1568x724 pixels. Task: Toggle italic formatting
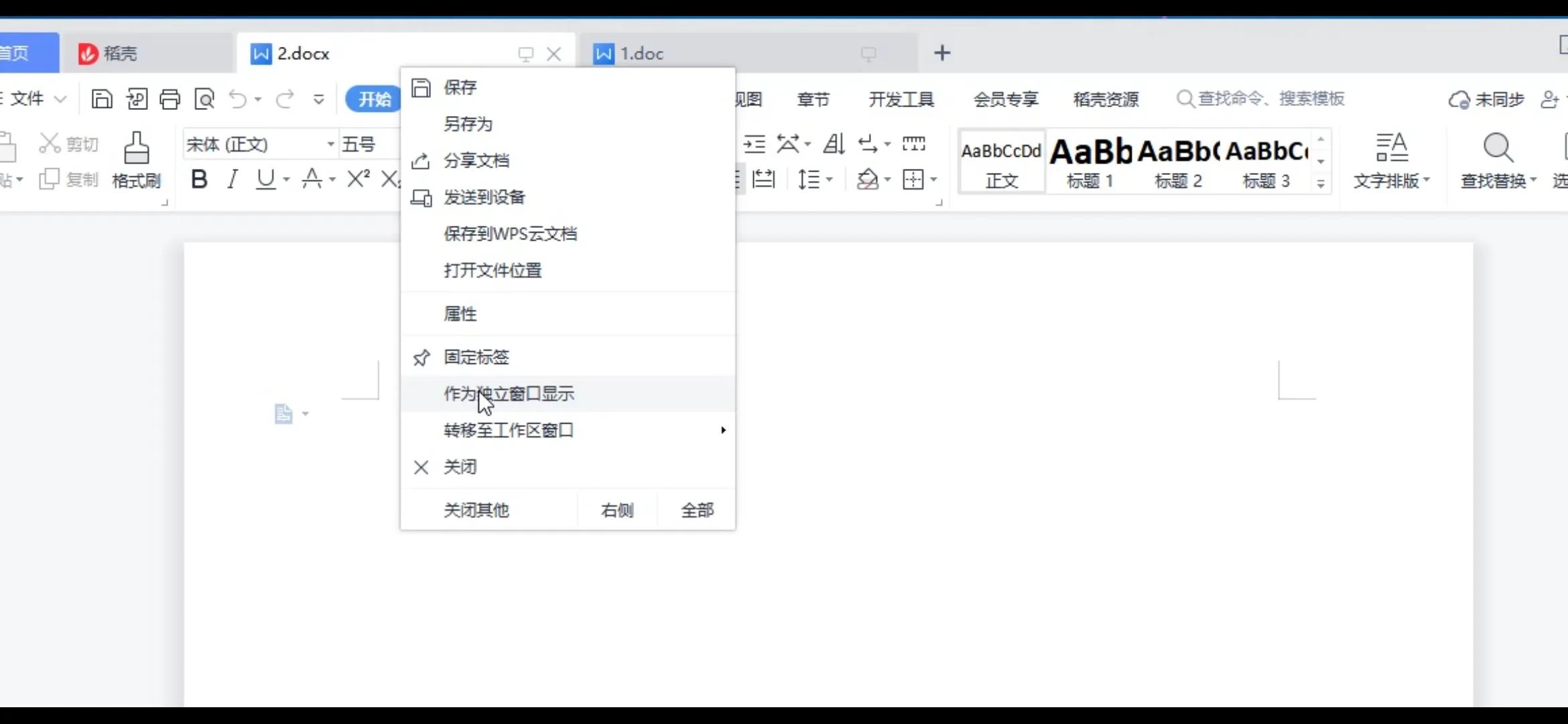(x=232, y=178)
